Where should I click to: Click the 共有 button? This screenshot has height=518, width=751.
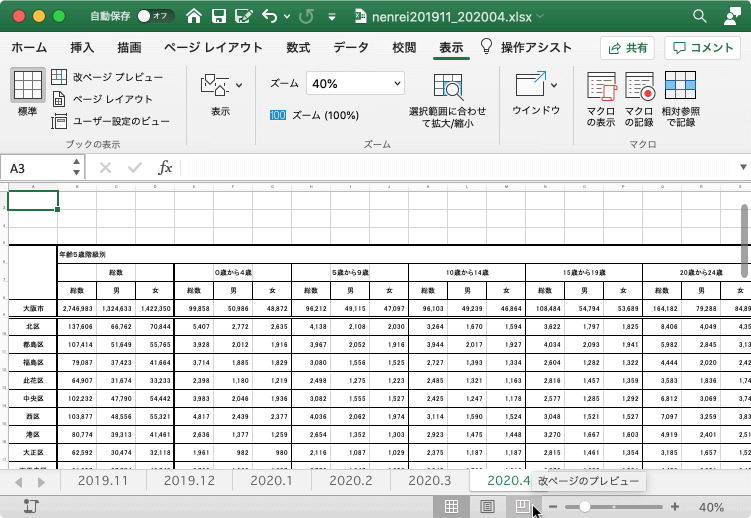coord(627,48)
